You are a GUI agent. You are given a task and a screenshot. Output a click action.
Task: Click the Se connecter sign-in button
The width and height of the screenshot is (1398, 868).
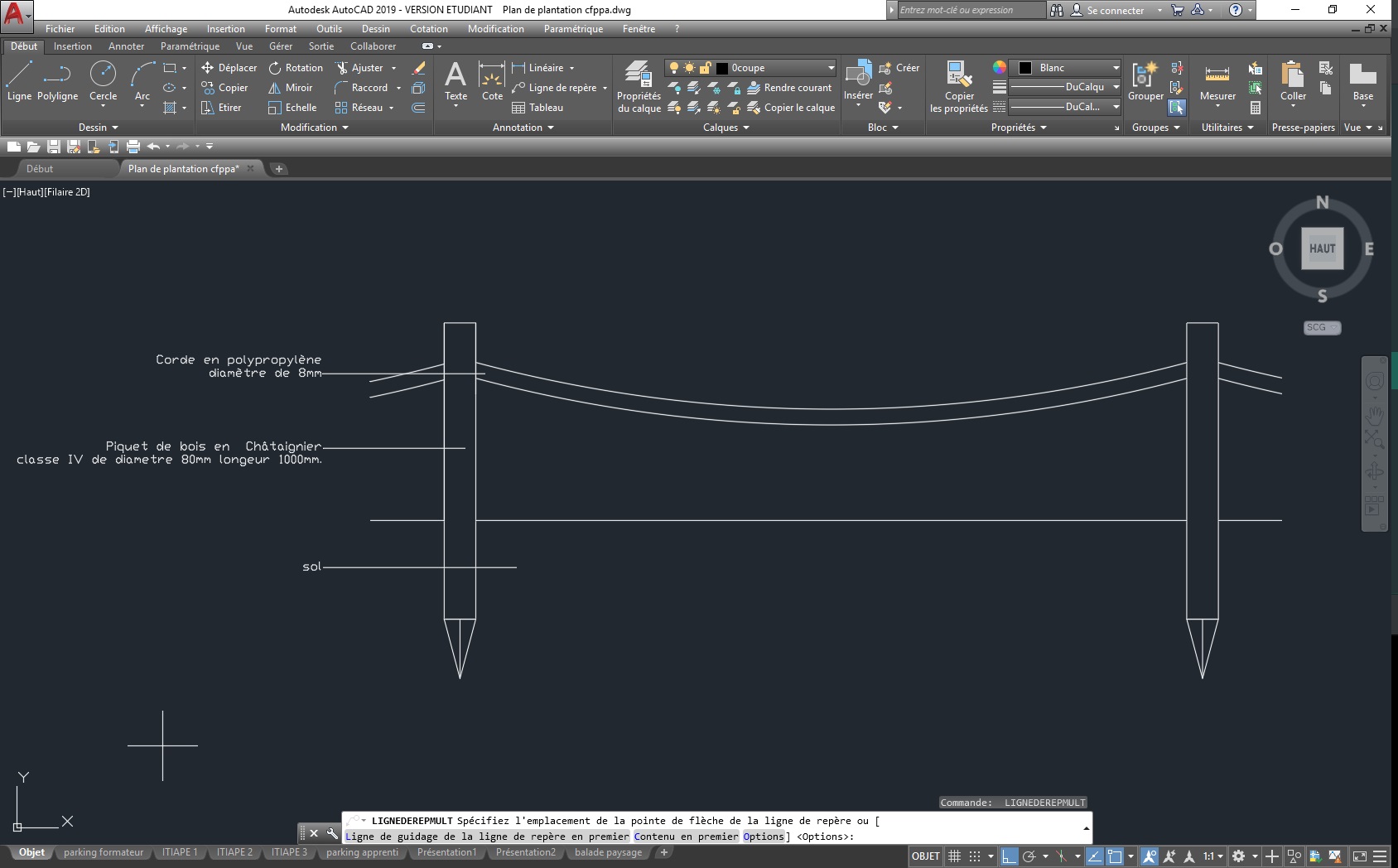click(x=1115, y=11)
